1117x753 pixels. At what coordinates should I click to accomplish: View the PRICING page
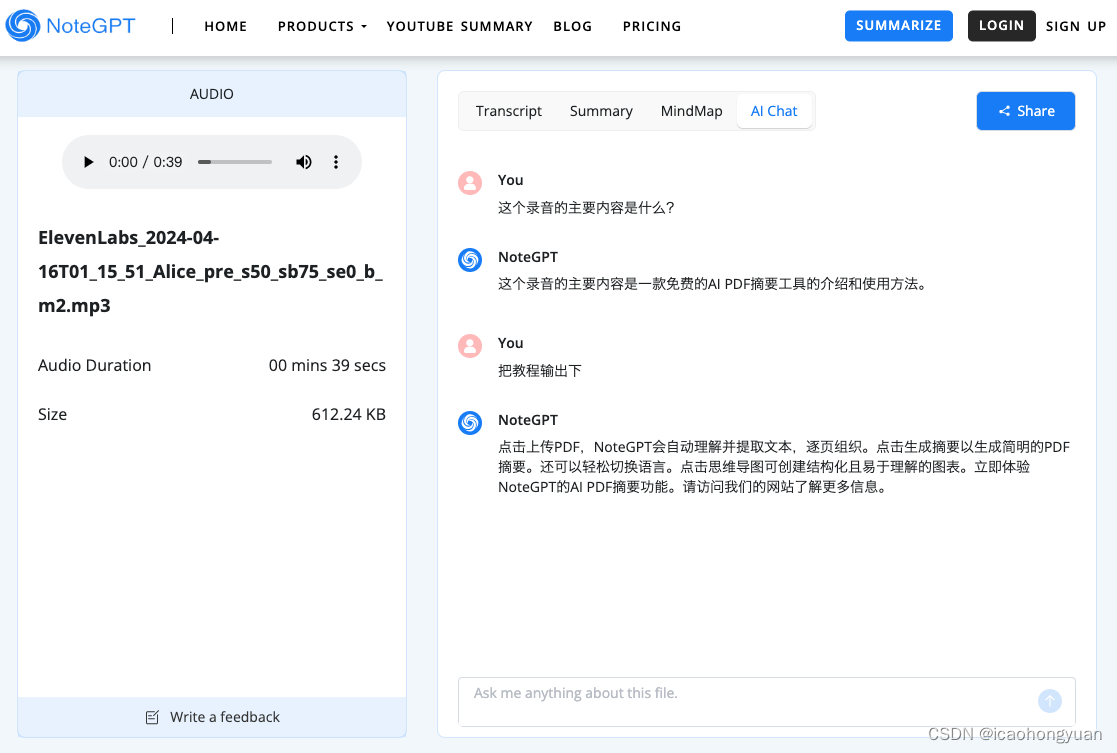pos(652,26)
